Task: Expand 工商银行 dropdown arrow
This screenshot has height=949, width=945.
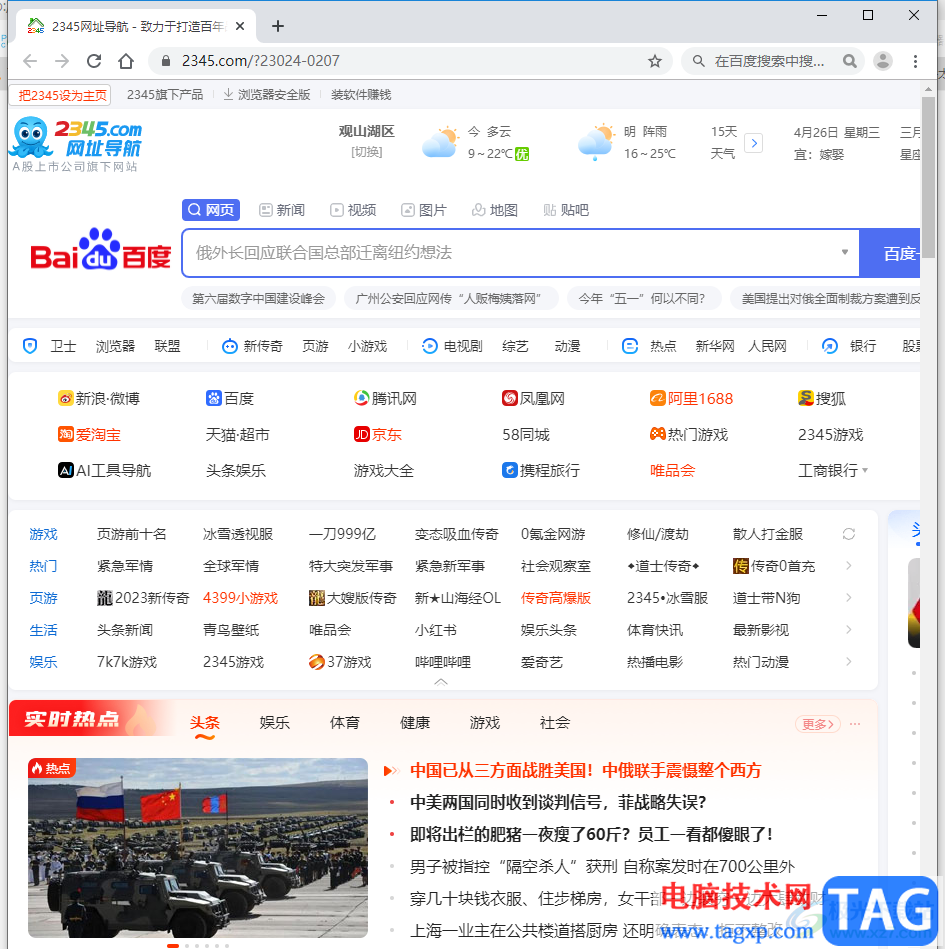Action: (x=865, y=470)
